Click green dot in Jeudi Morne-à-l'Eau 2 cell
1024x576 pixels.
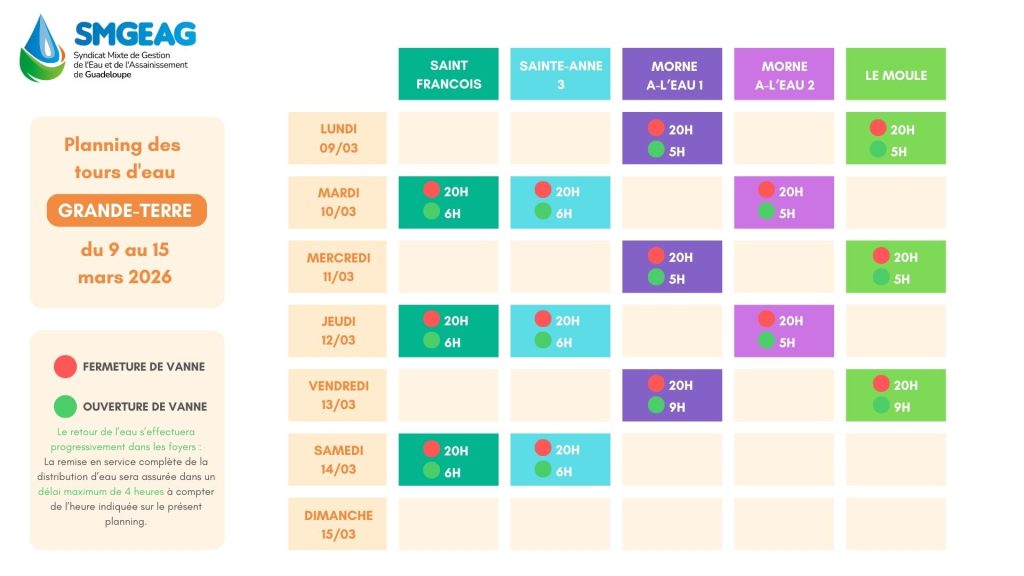(x=767, y=341)
